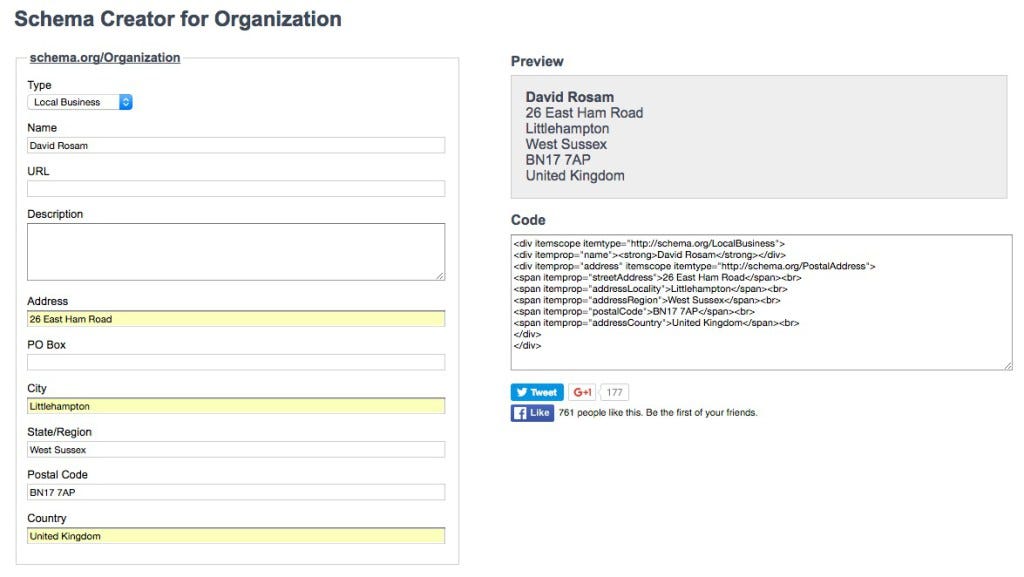Click the State/Region field with West Sussex

236,450
